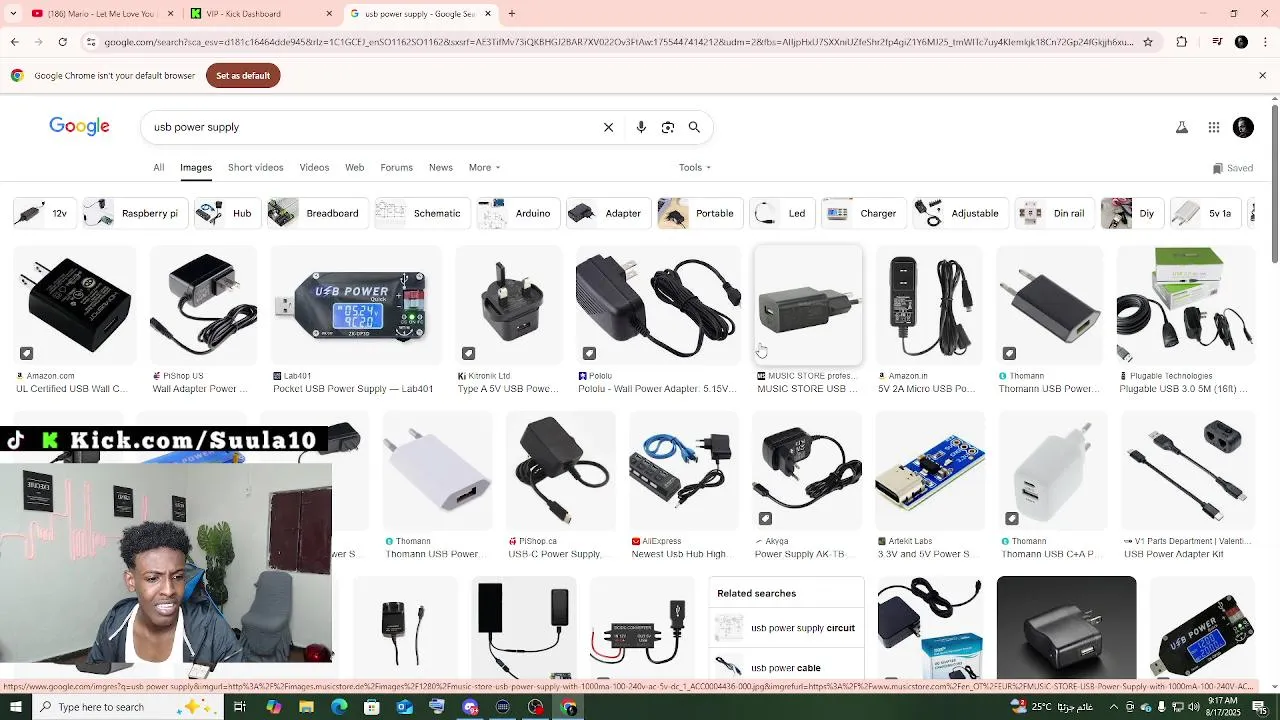Viewport: 1280px width, 720px height.
Task: Apply the Arduino filter chip
Action: tap(518, 213)
